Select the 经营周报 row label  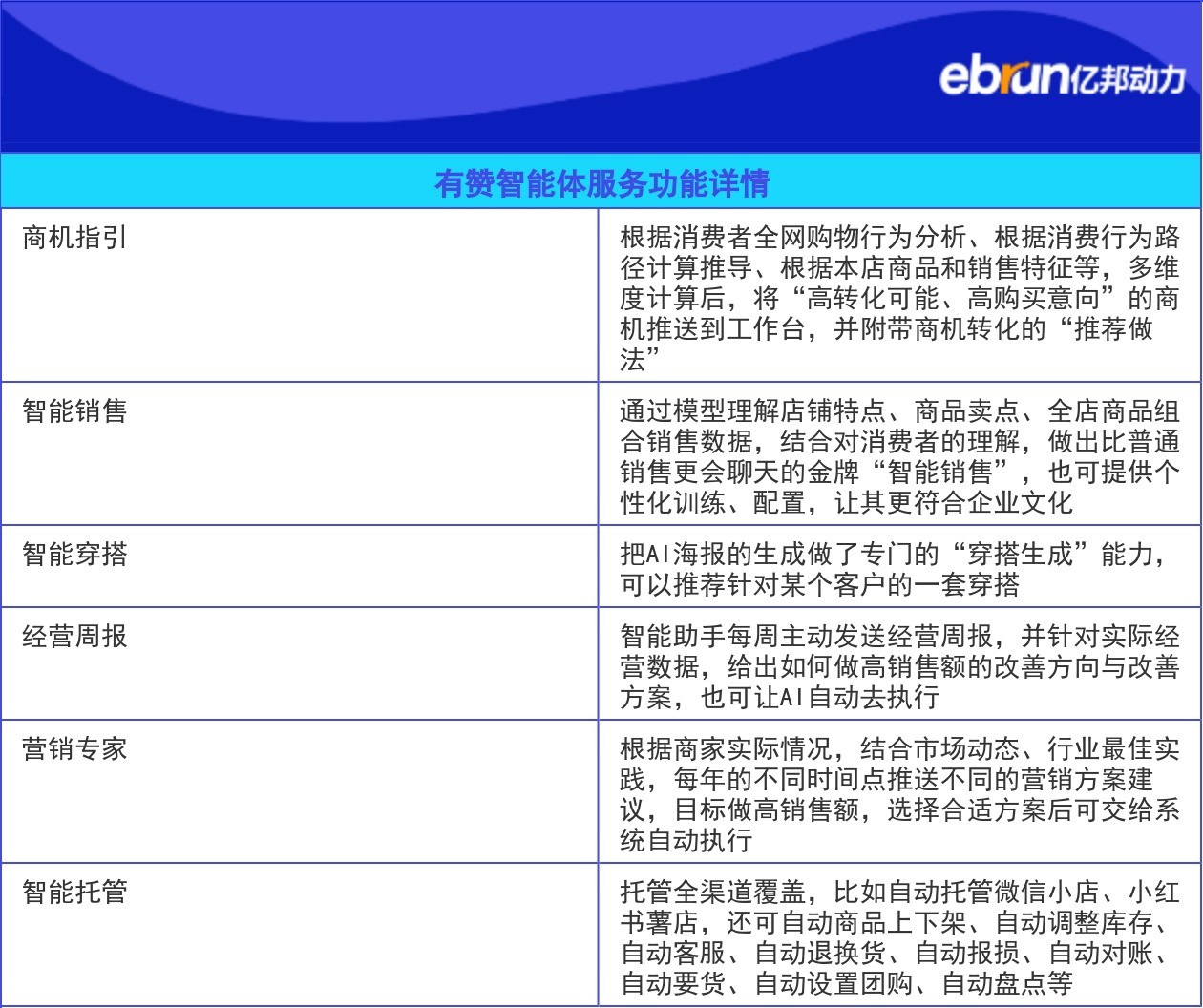[74, 637]
